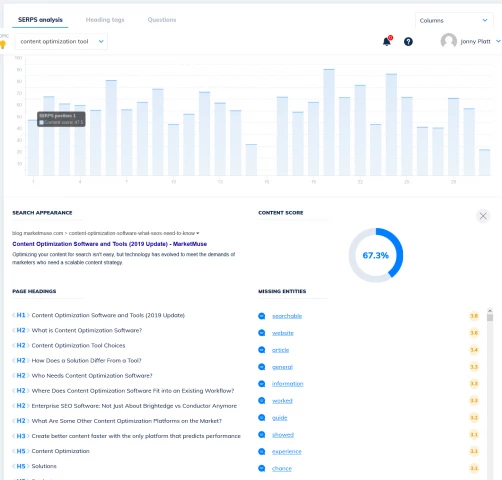This screenshot has height=480, width=502.
Task: Click the 67.3% content score ring
Action: pos(376,255)
